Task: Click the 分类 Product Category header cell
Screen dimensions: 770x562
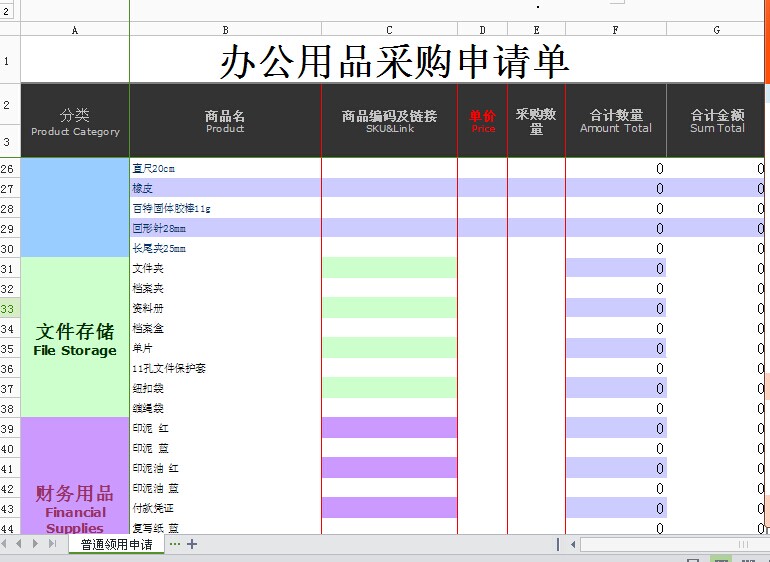Action: click(75, 121)
